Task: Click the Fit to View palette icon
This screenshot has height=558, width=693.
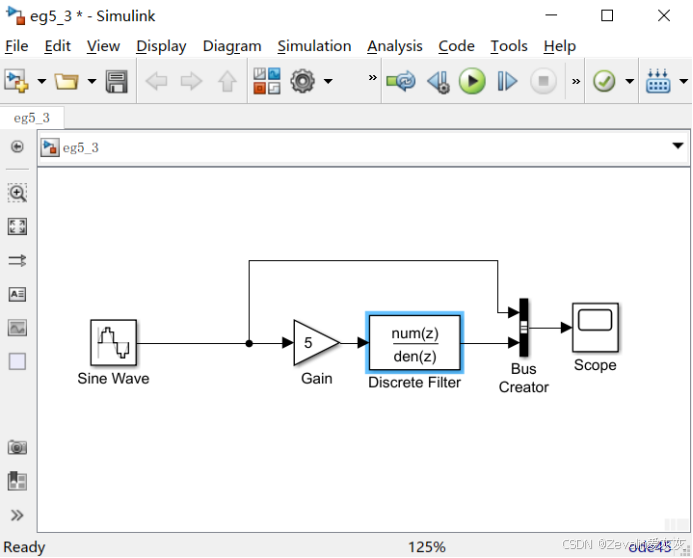Action: [17, 227]
